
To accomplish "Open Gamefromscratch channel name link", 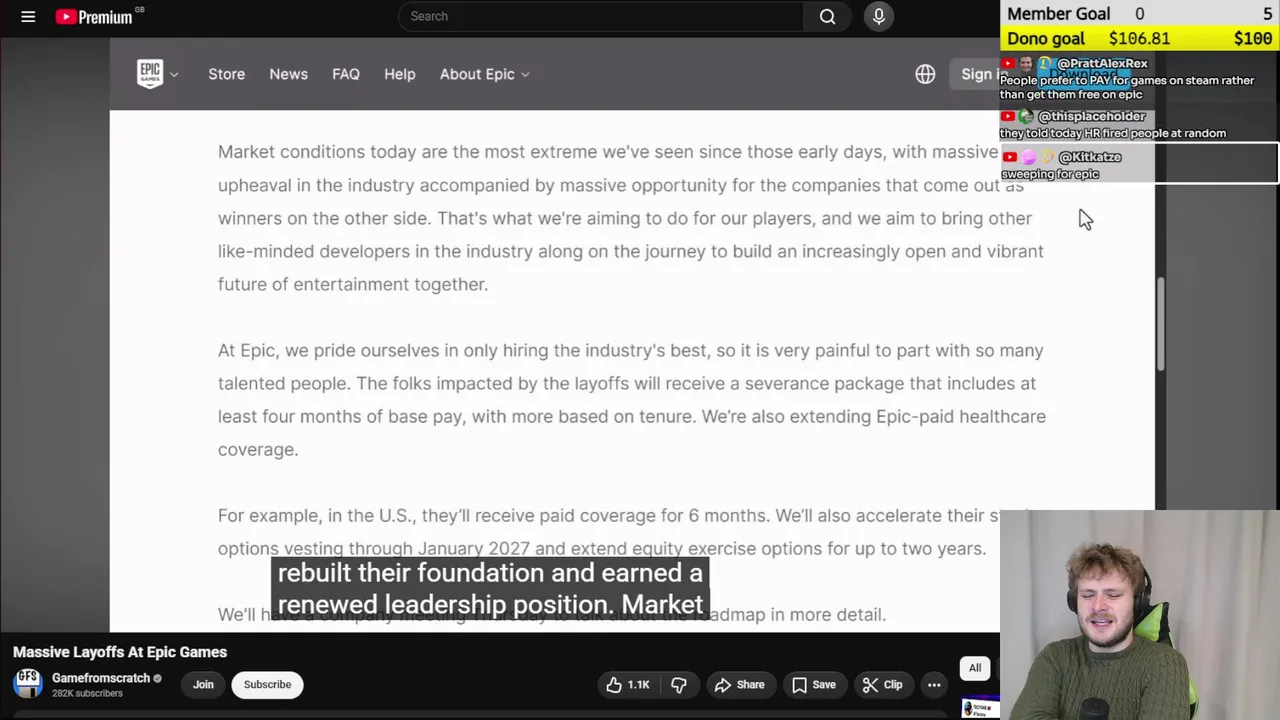I will tap(101, 678).
